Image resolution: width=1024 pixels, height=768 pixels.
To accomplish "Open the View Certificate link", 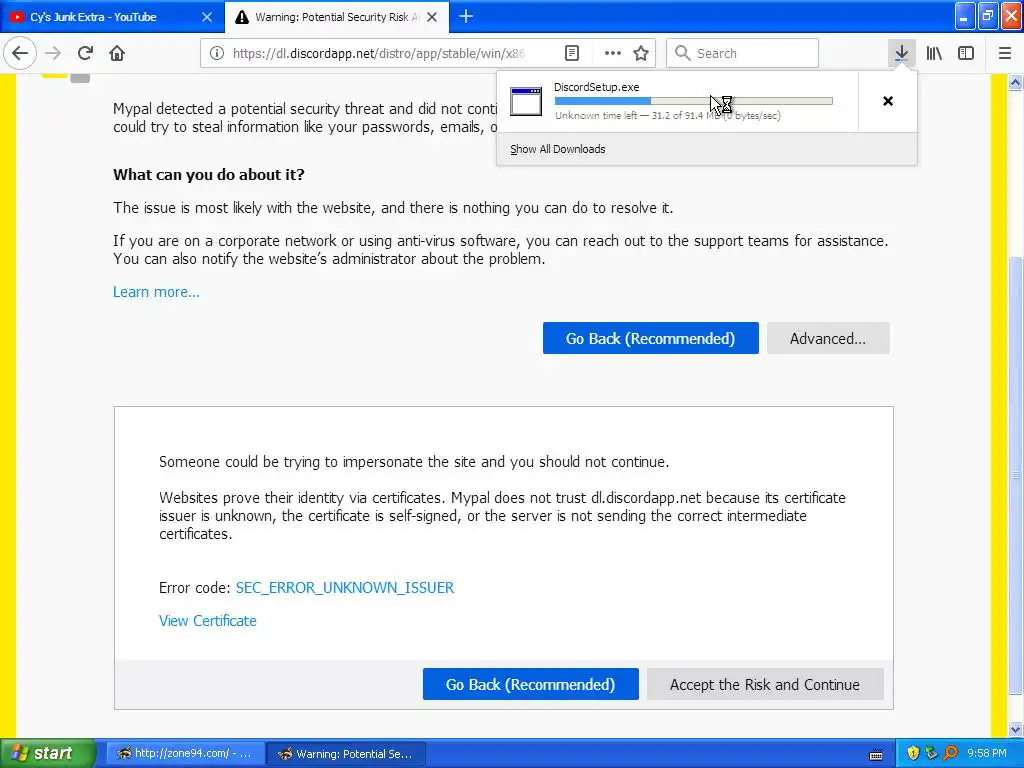I will tap(208, 621).
